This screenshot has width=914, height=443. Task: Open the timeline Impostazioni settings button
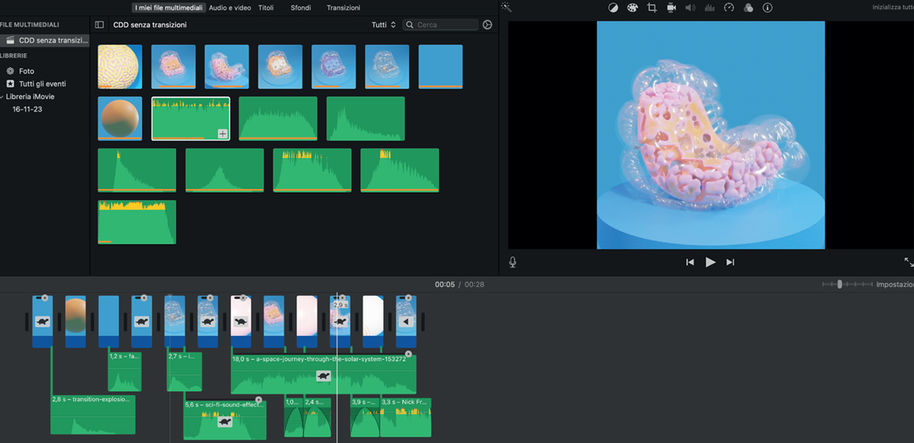[x=895, y=284]
